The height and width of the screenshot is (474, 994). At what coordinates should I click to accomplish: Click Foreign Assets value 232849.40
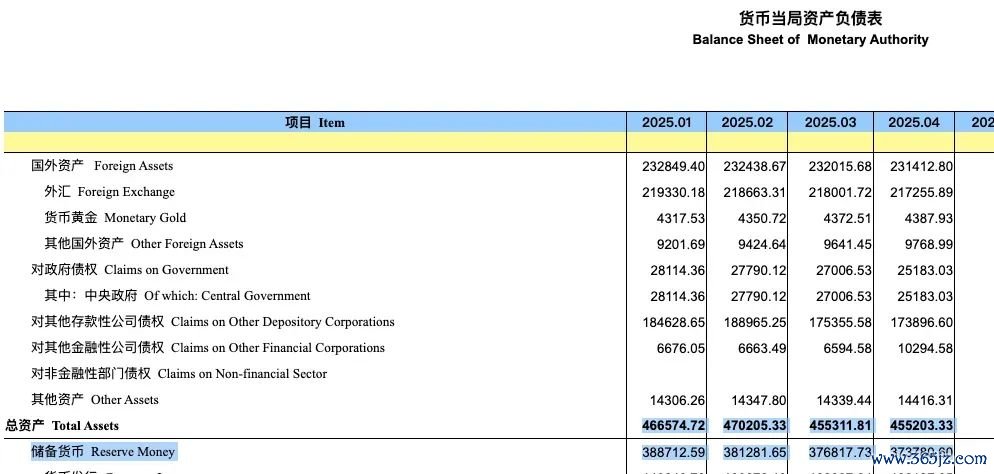coord(673,167)
